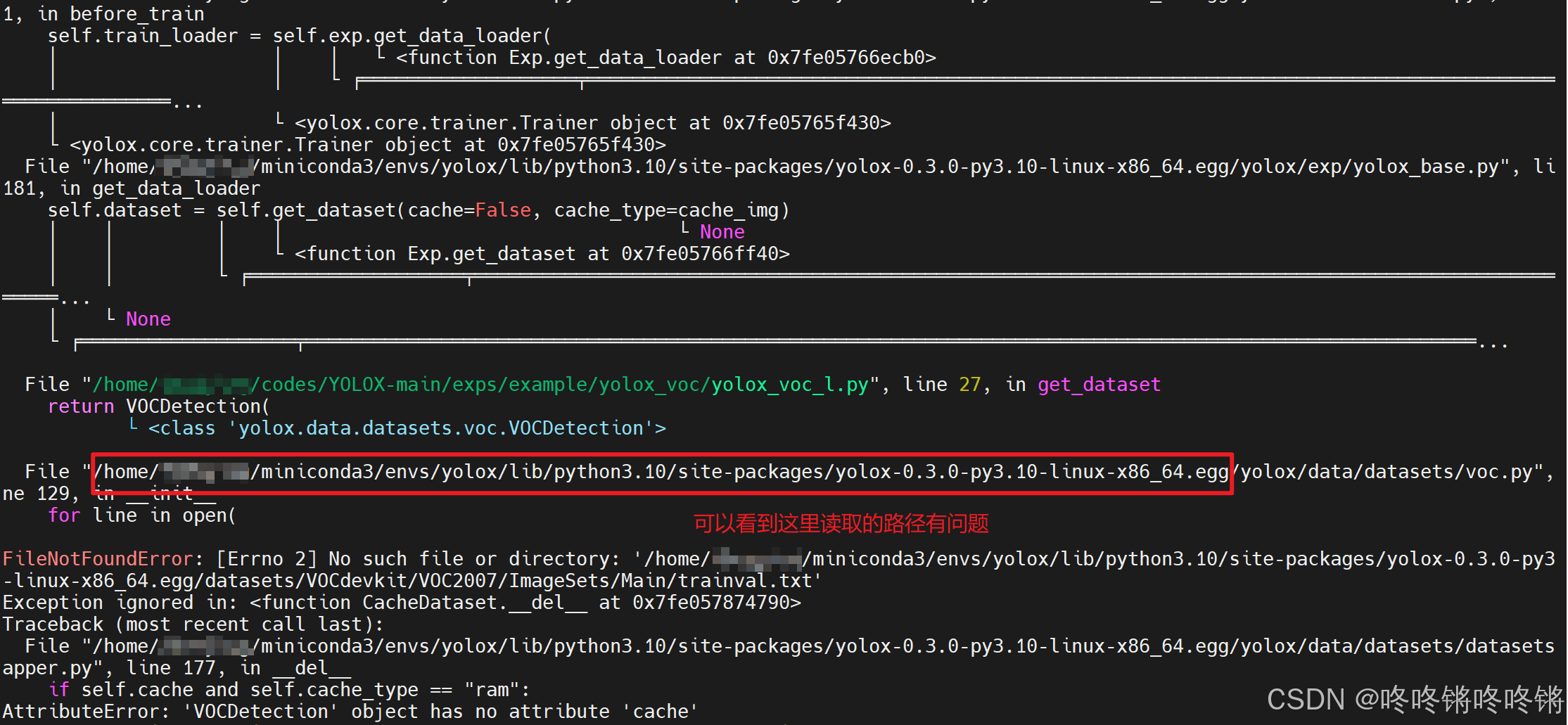Click 'in before_train' text
1568x725 pixels.
(121, 14)
